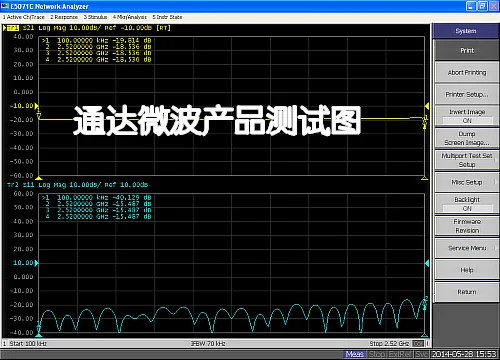
Task: Click the yellow start marker triangle below Tr1 graph
Action: tap(39, 178)
